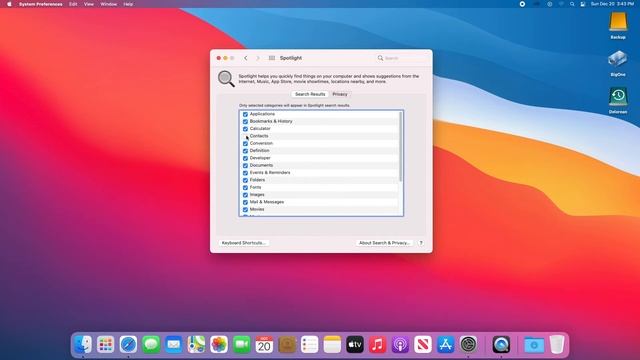
Task: Click screen recording stop icon in menu bar
Action: 522,4
